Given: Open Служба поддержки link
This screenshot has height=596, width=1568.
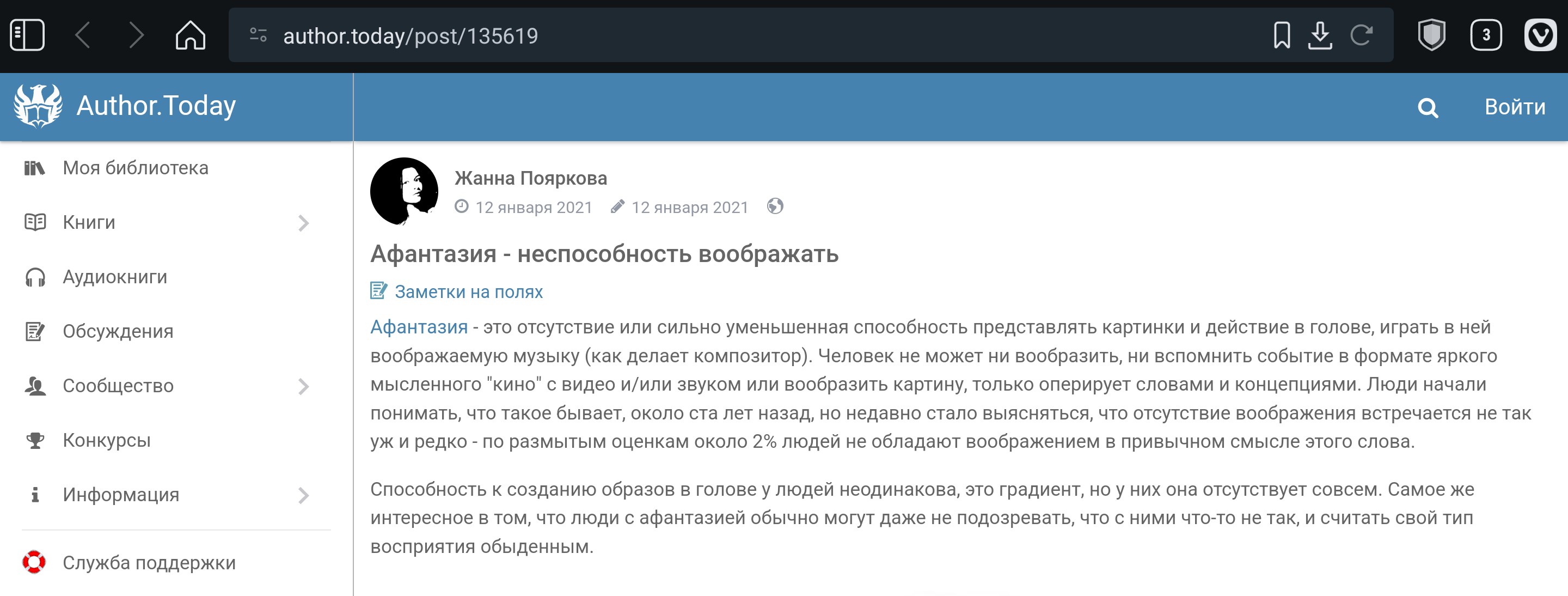Looking at the screenshot, I should [149, 563].
